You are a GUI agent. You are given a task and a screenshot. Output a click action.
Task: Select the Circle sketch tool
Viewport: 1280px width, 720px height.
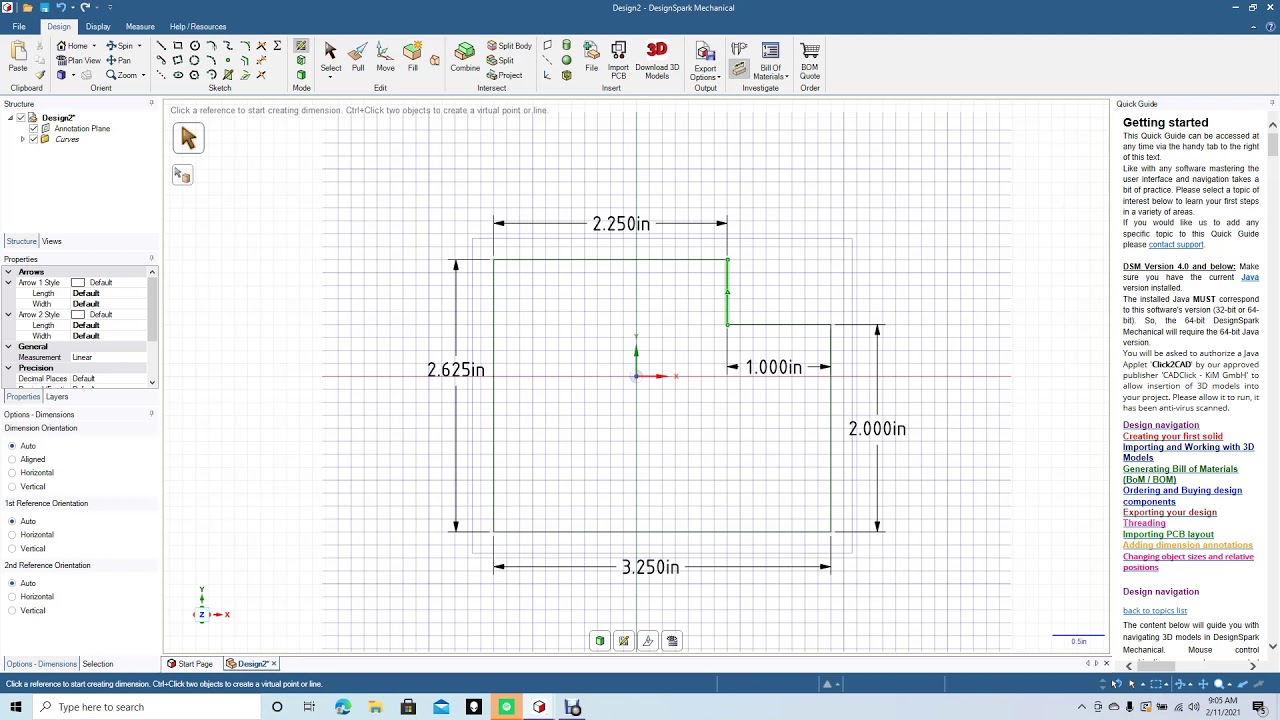click(x=195, y=46)
